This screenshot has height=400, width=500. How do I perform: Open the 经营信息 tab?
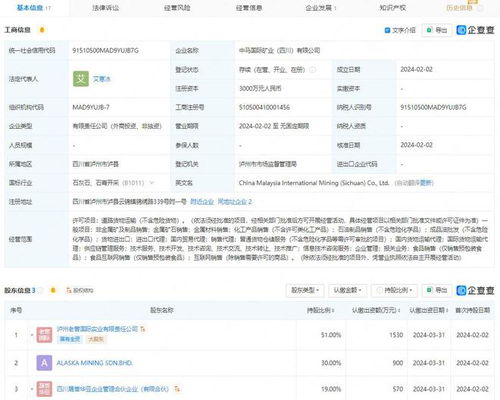point(249,8)
